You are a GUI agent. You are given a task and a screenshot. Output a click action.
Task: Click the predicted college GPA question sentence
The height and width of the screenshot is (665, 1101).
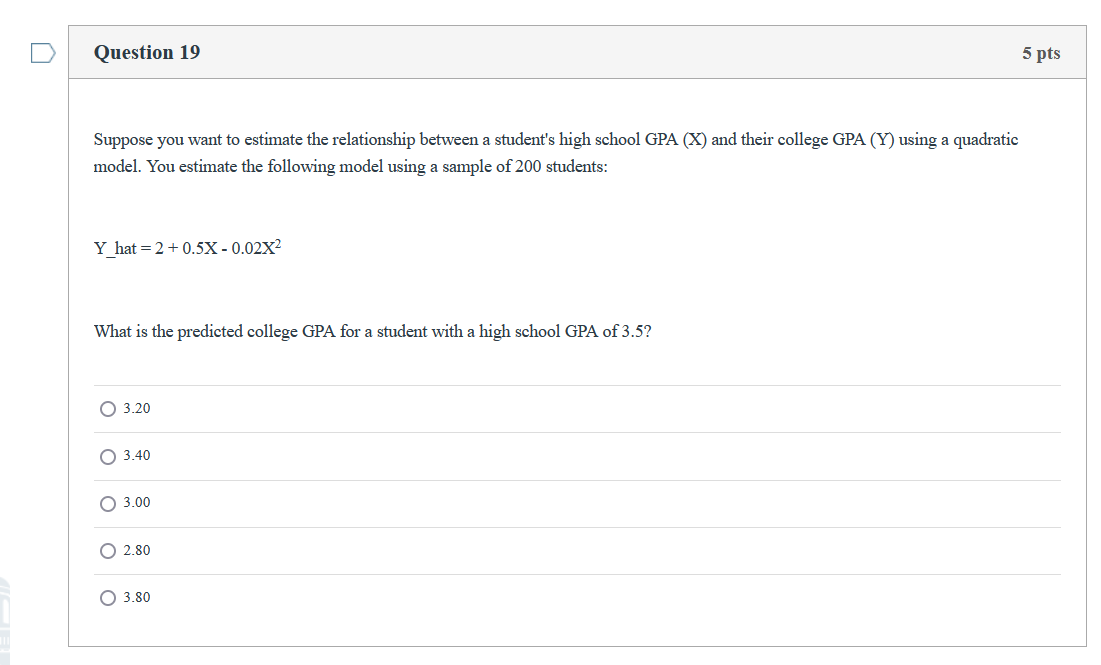373,331
